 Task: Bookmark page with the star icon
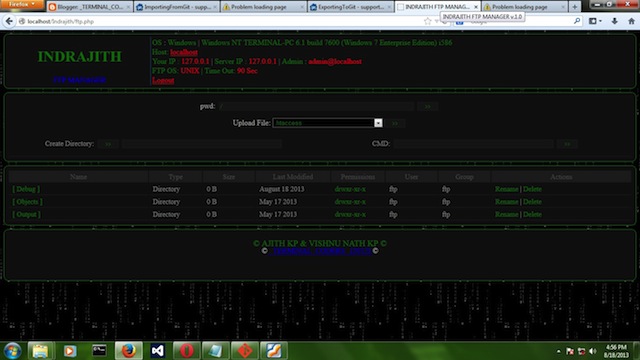click(x=427, y=21)
